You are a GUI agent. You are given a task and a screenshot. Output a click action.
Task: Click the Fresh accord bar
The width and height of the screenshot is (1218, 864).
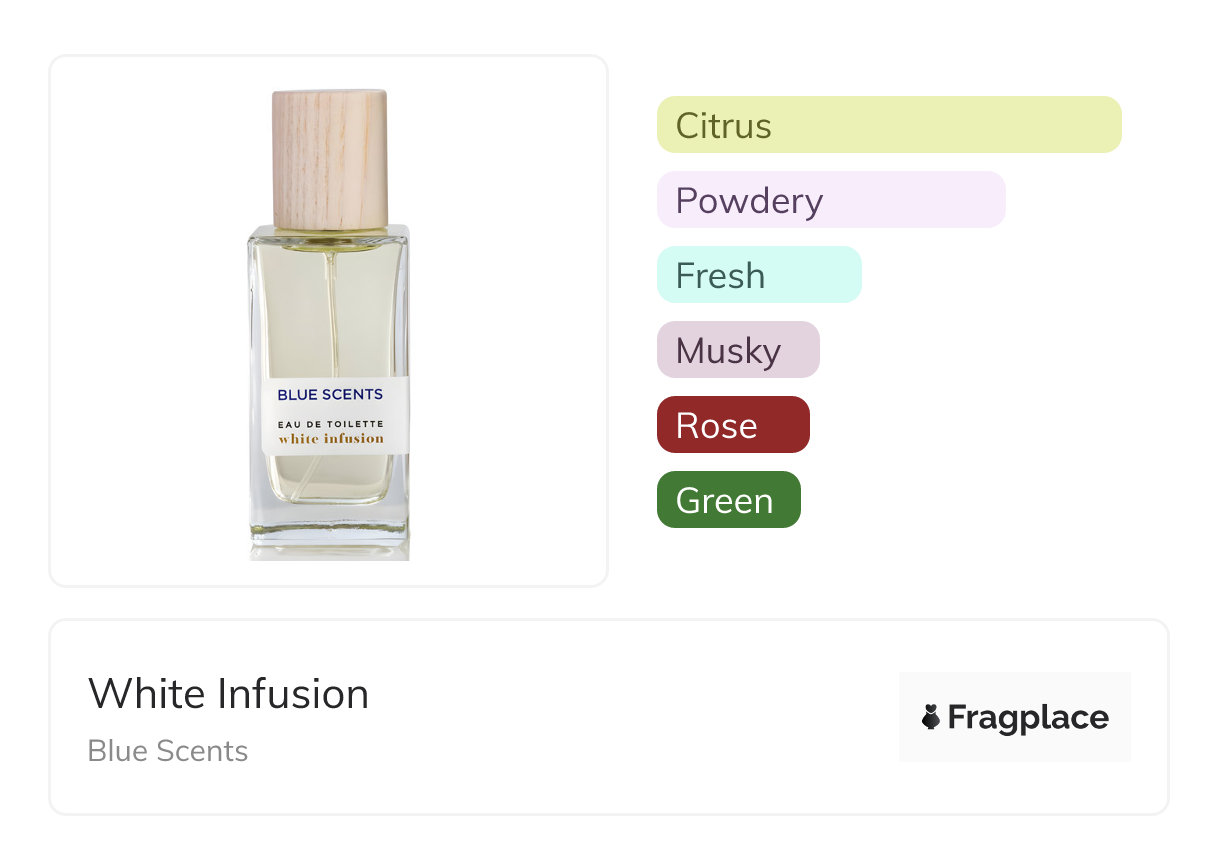point(758,275)
